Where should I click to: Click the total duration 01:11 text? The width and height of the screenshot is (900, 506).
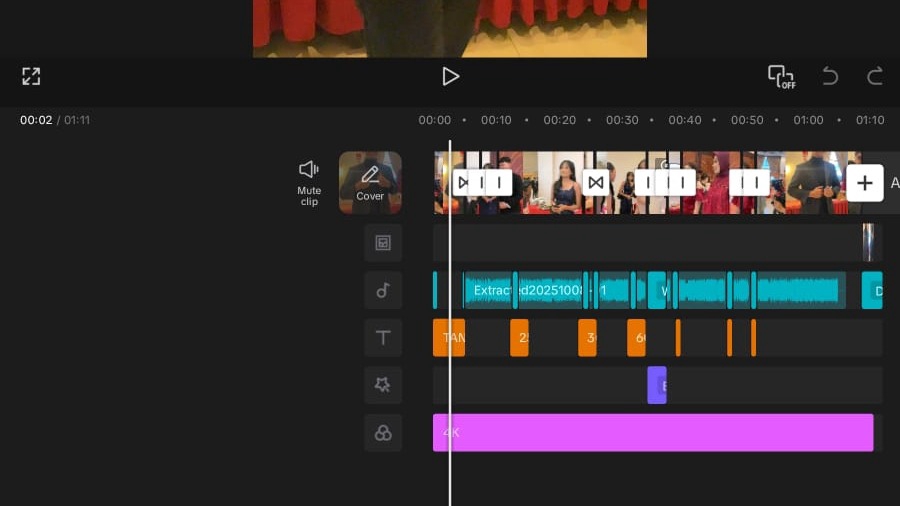pos(77,120)
